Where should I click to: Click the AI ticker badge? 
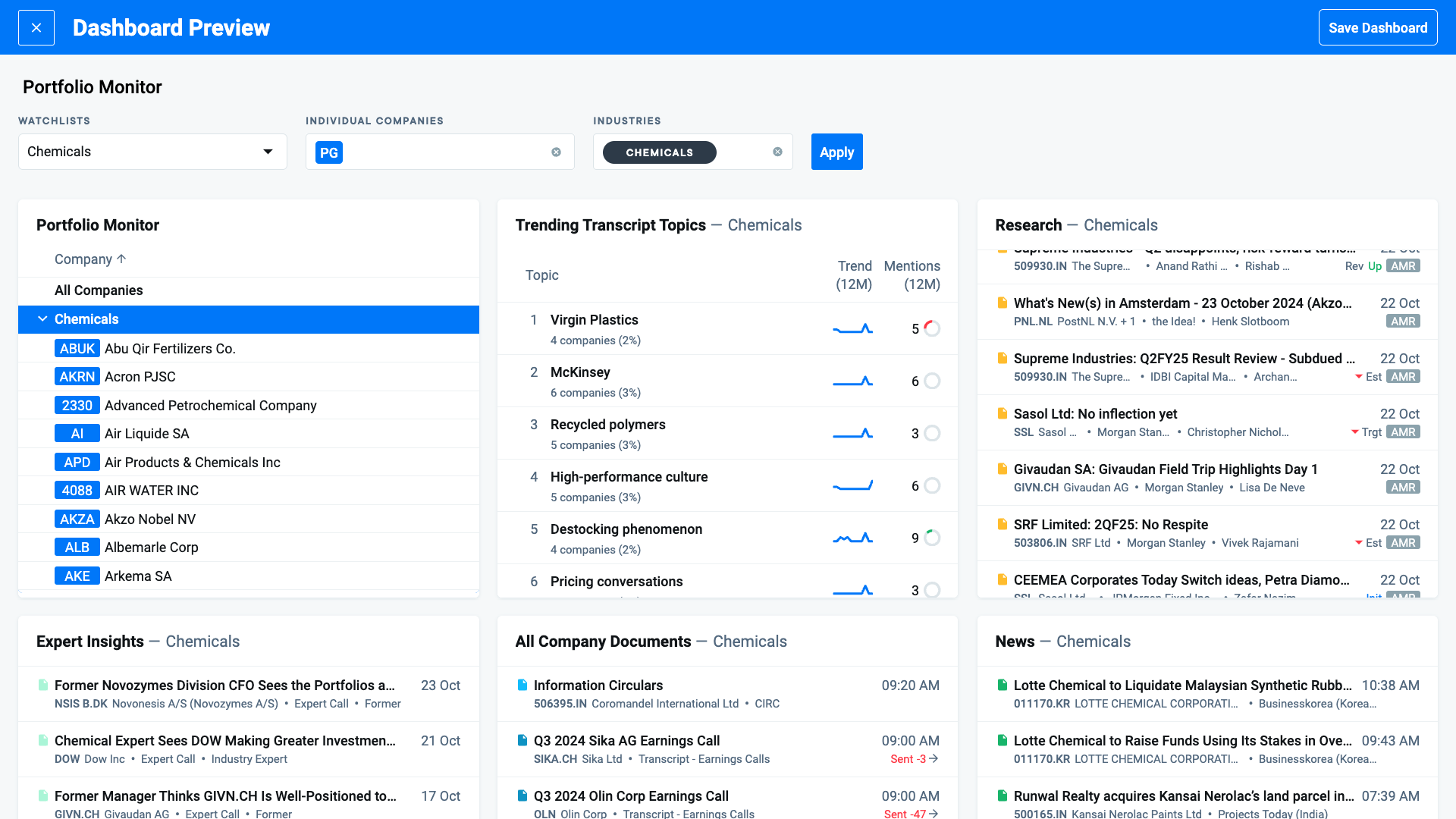pos(77,434)
